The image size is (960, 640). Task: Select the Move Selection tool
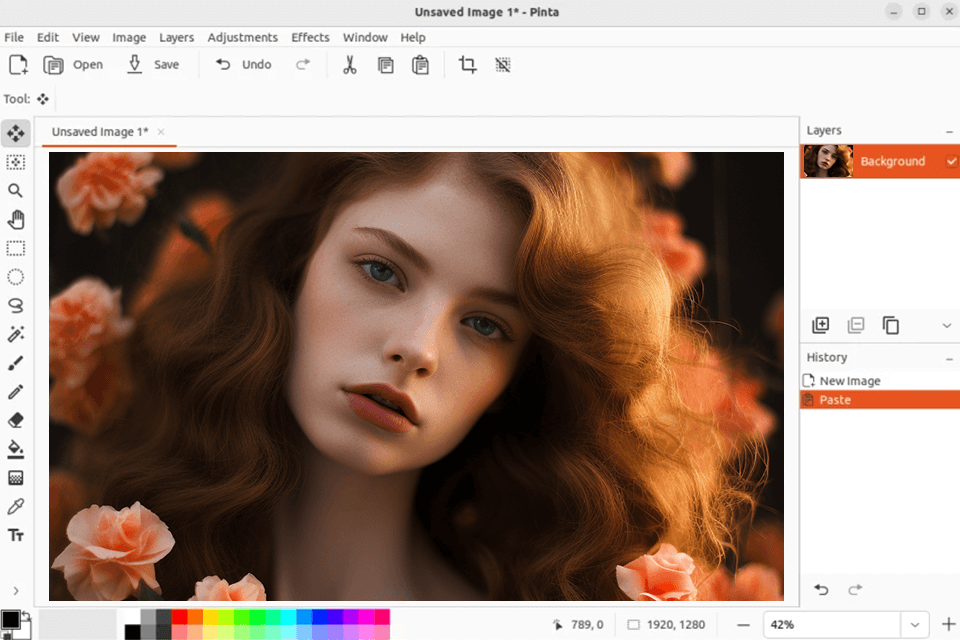point(16,162)
